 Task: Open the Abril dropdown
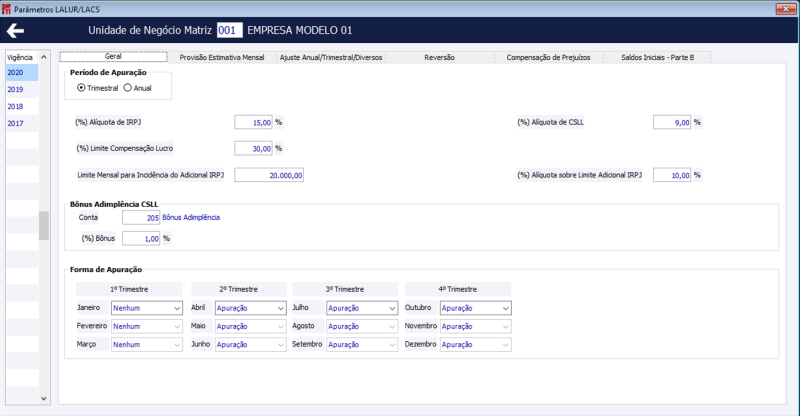251,308
